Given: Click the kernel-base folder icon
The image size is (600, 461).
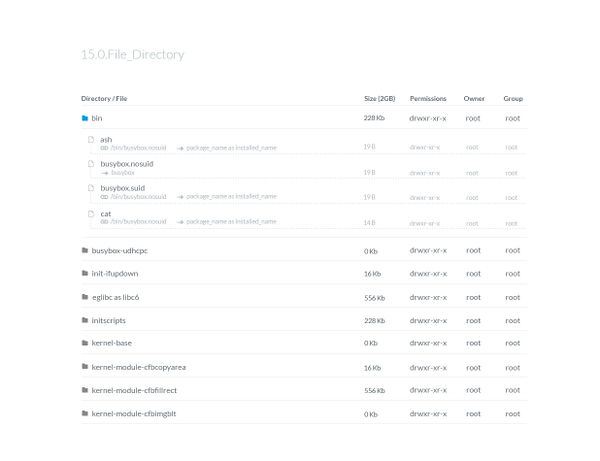Looking at the screenshot, I should coord(85,343).
